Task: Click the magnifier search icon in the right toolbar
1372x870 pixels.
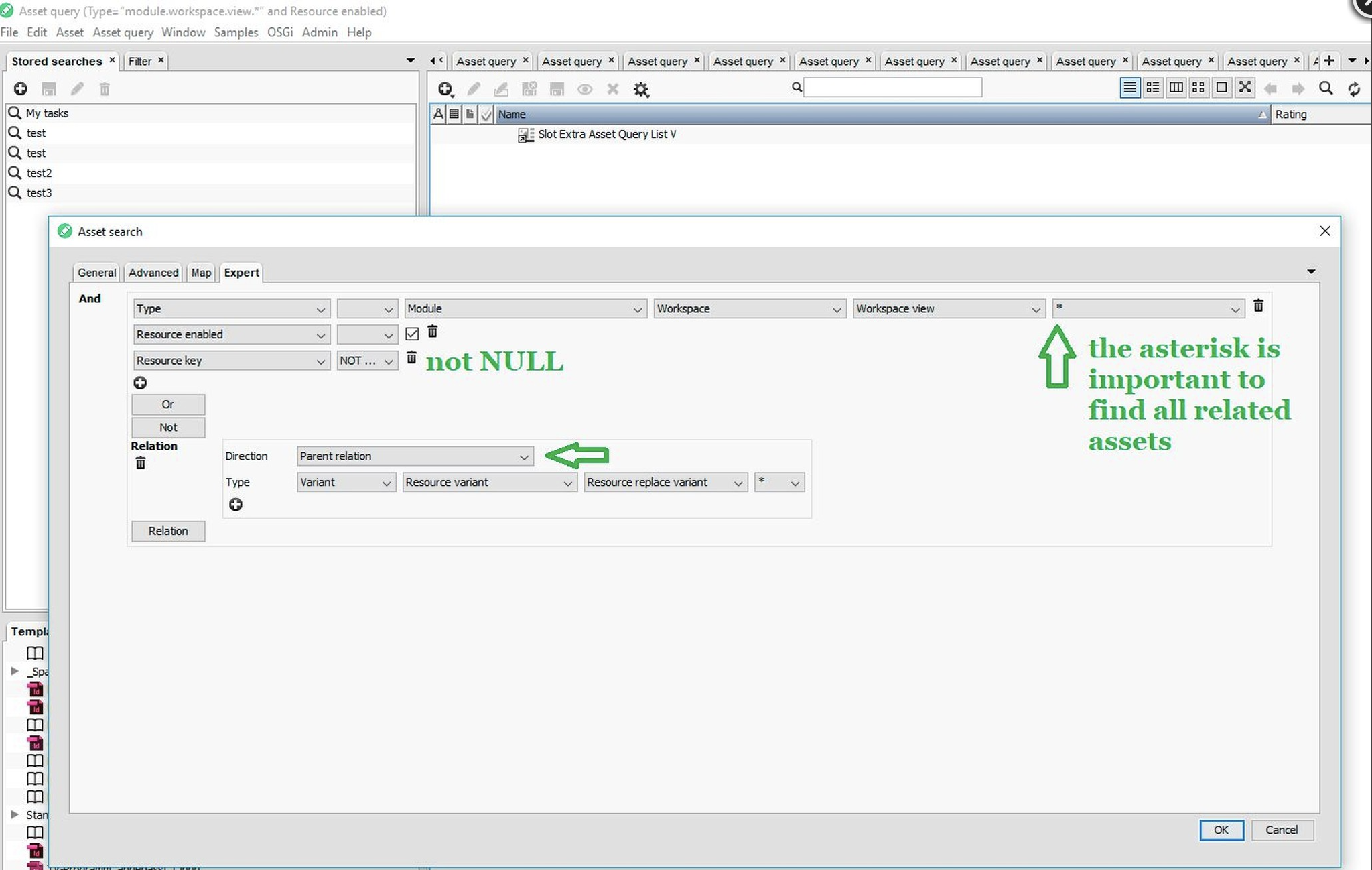Action: (x=1325, y=88)
